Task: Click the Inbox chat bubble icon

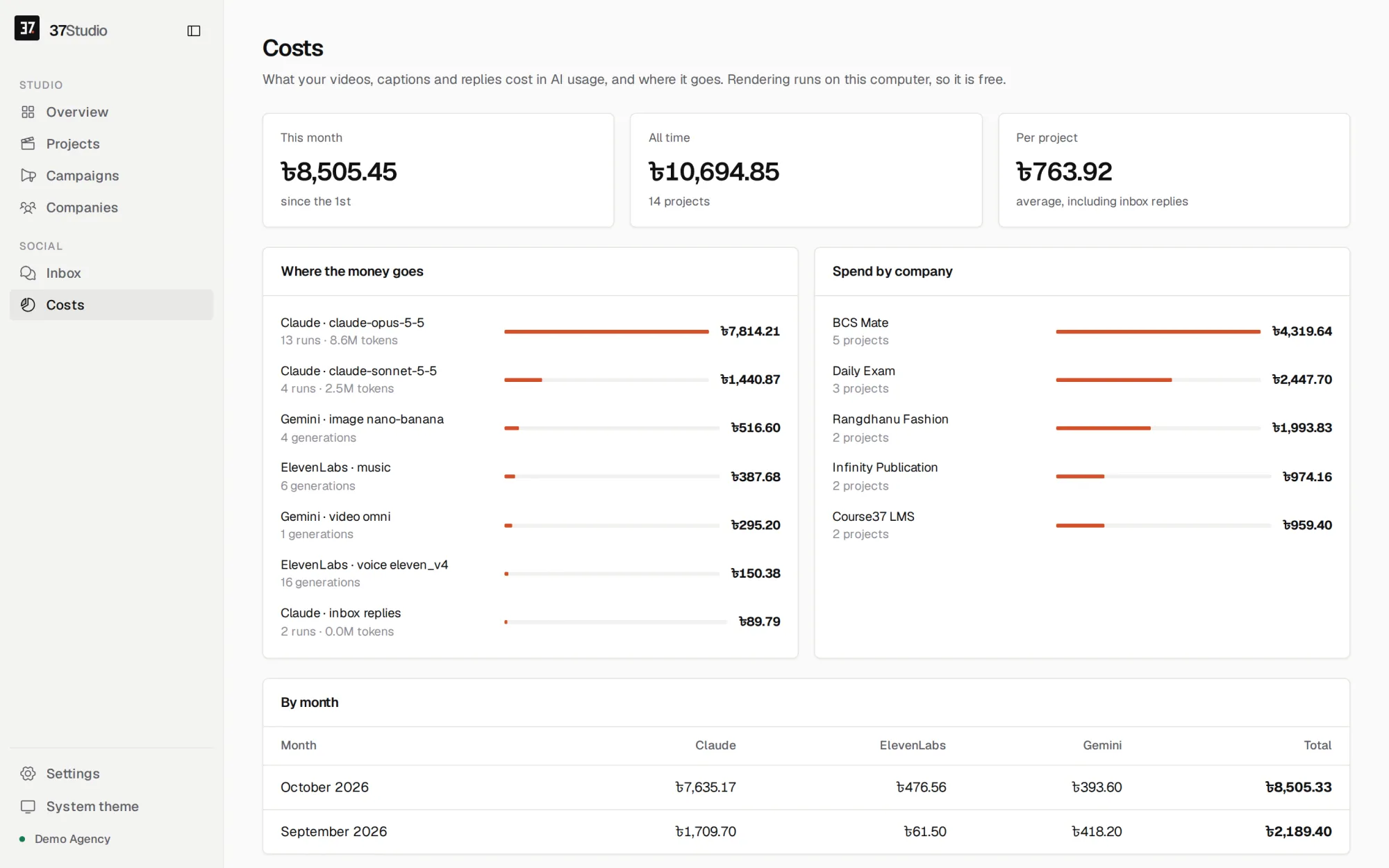Action: pos(28,273)
